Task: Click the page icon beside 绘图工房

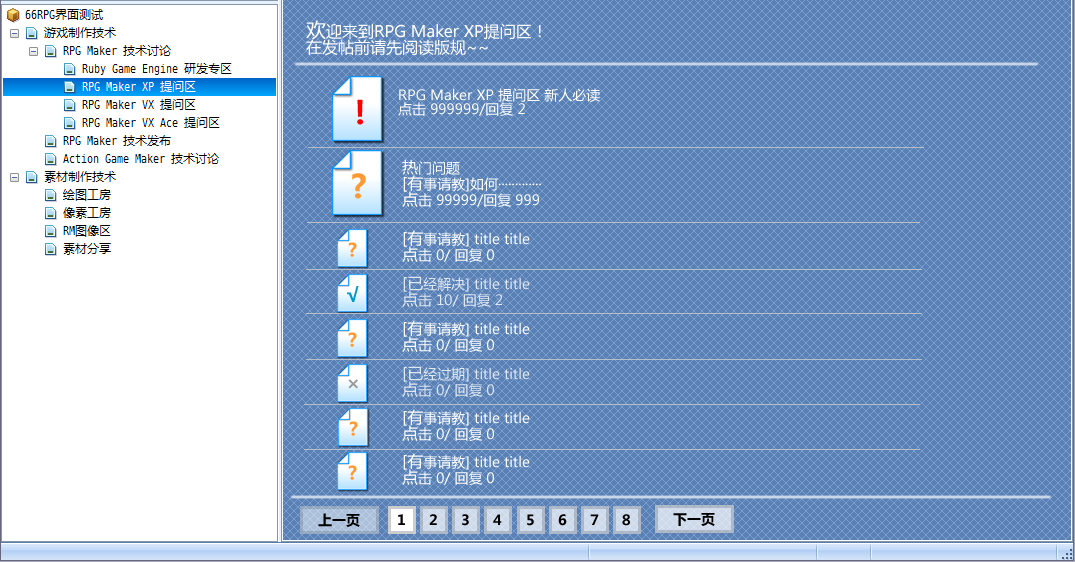Action: [50, 195]
